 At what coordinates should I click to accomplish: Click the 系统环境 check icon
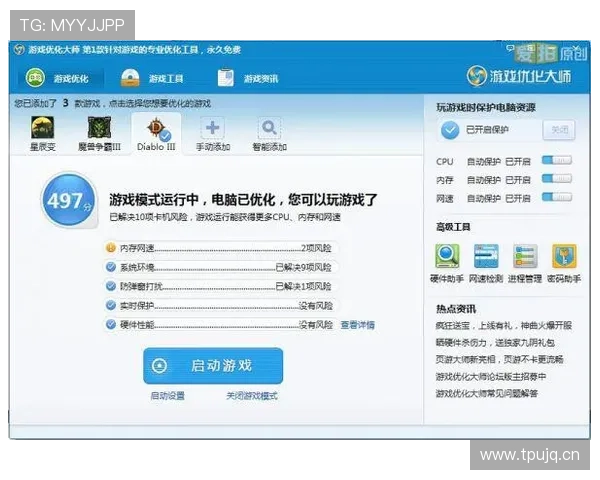pyautogui.click(x=111, y=267)
